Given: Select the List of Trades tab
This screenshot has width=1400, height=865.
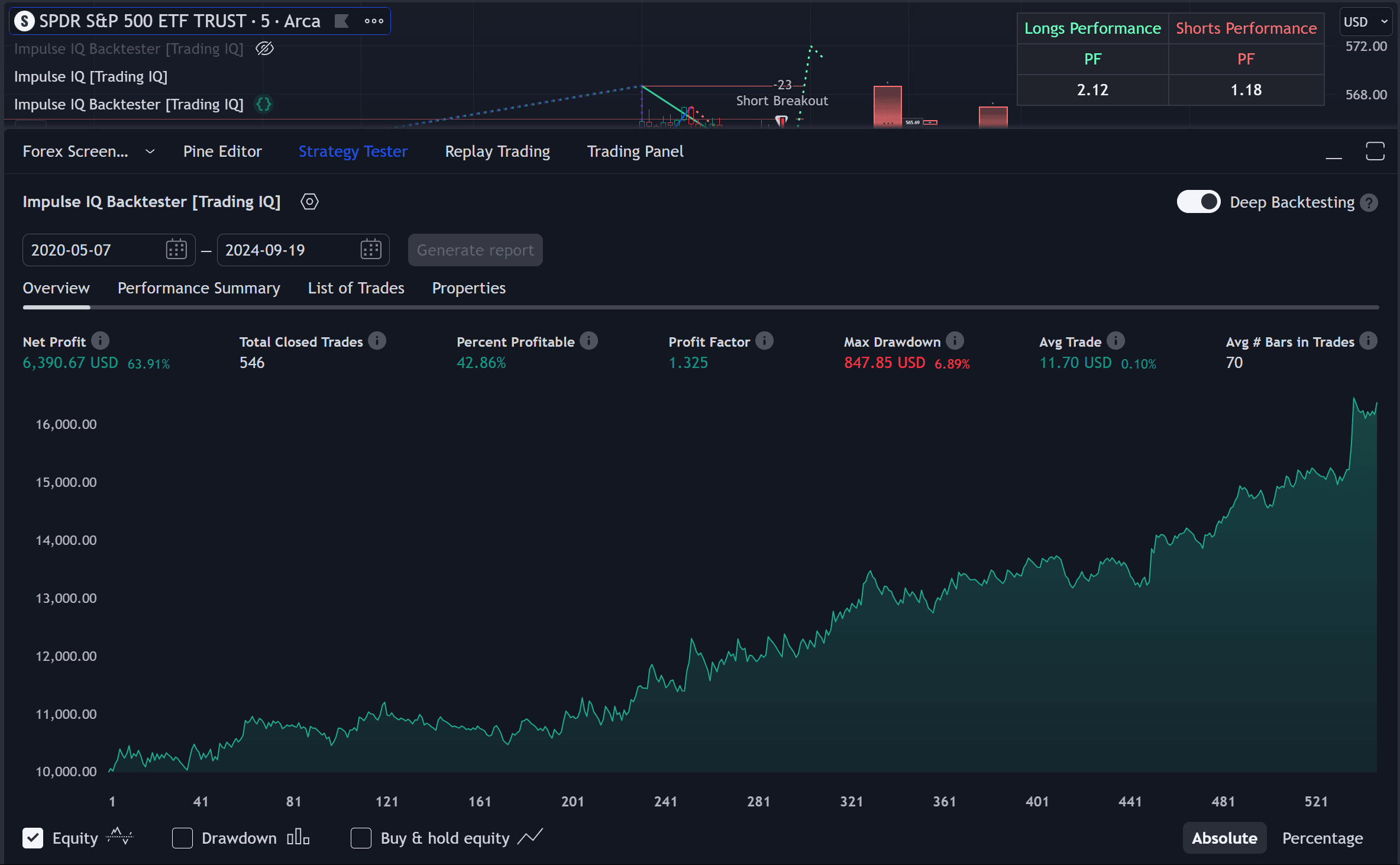Looking at the screenshot, I should coord(356,288).
